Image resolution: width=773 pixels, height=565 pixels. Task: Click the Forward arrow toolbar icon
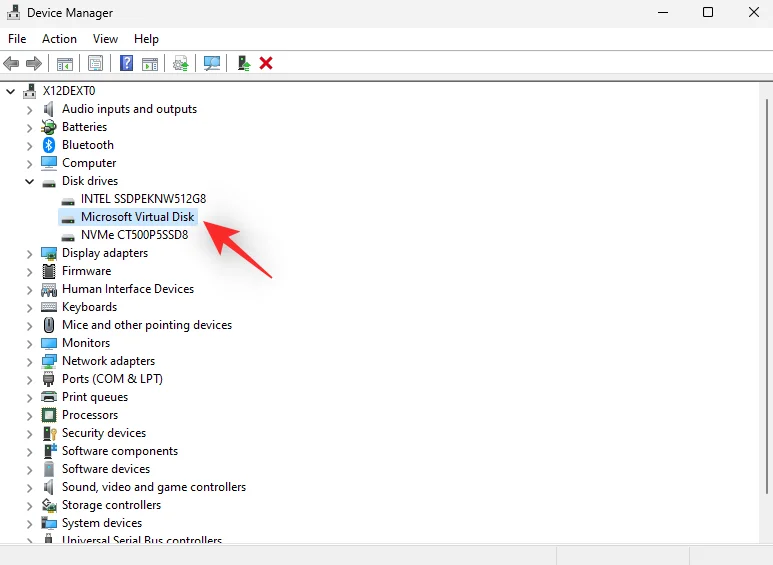(x=34, y=63)
